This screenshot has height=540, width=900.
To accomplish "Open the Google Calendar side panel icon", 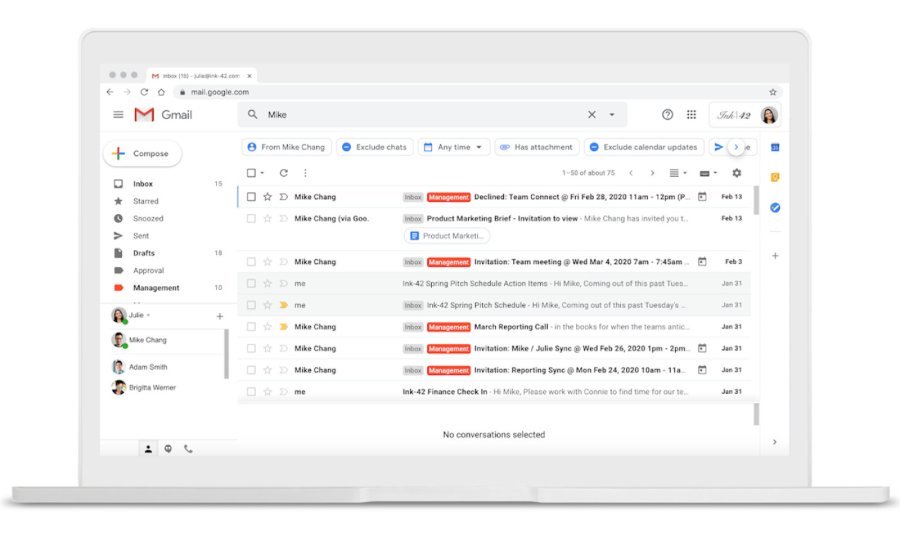I will [x=775, y=147].
